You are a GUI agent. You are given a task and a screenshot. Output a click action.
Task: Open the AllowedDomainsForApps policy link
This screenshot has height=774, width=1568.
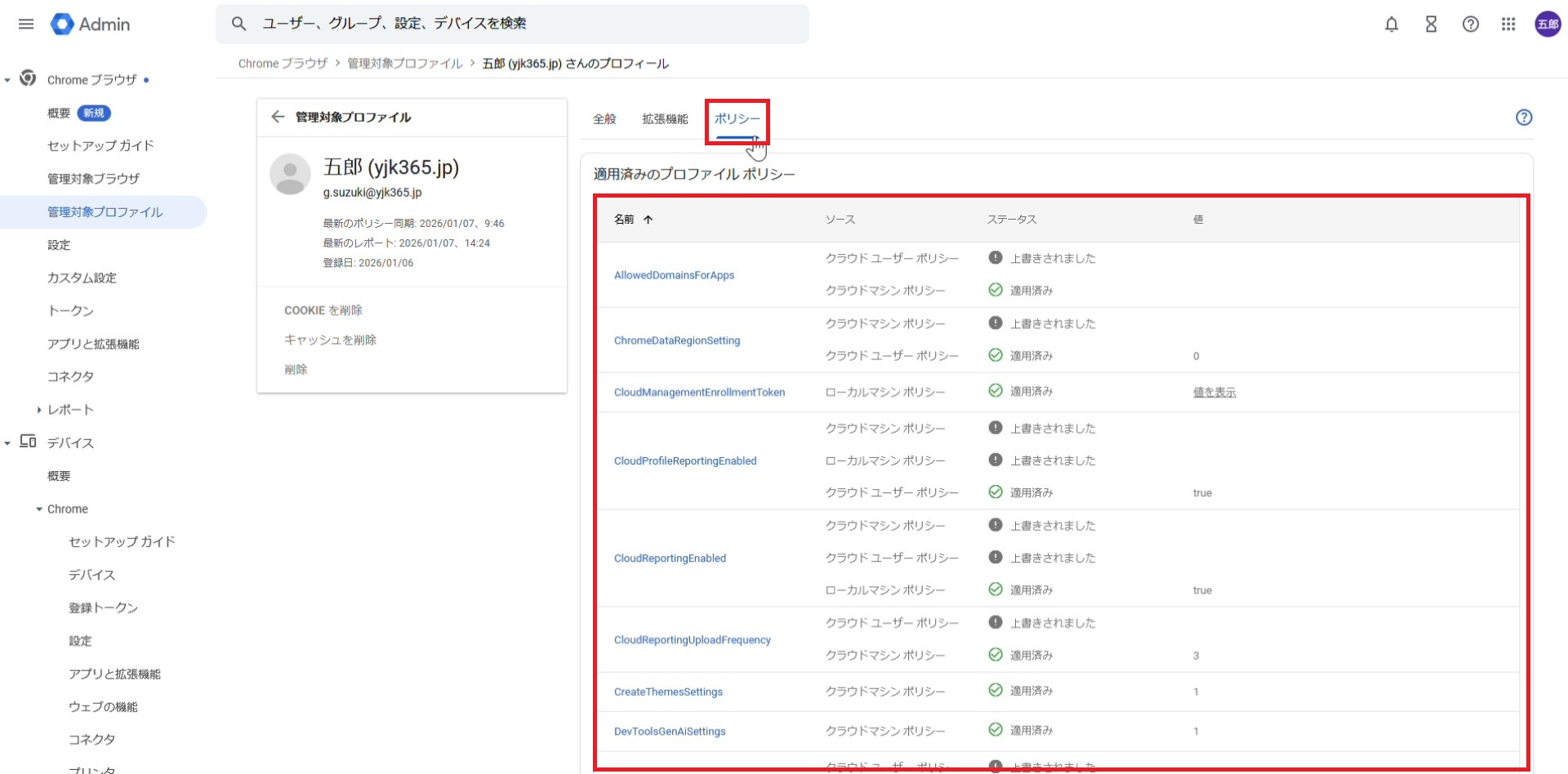674,275
